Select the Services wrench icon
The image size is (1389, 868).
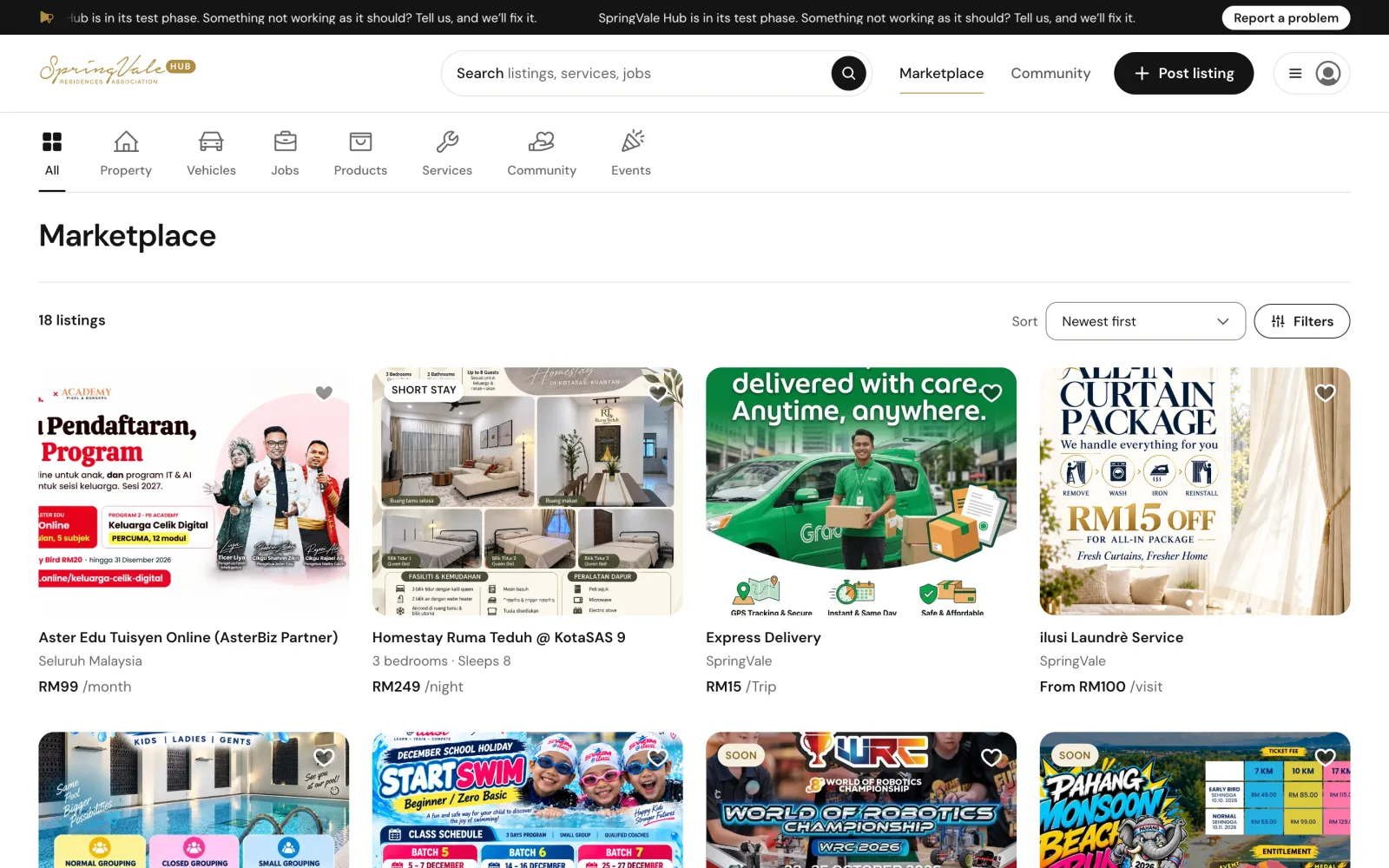[x=447, y=141]
